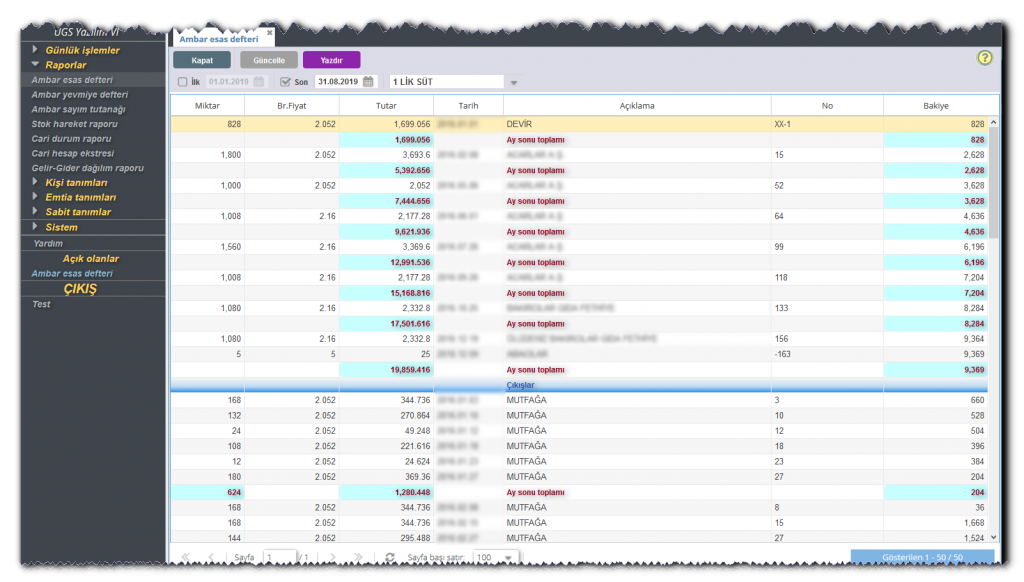
Task: Click the Çıkışlar section header
Action: pyautogui.click(x=520, y=385)
